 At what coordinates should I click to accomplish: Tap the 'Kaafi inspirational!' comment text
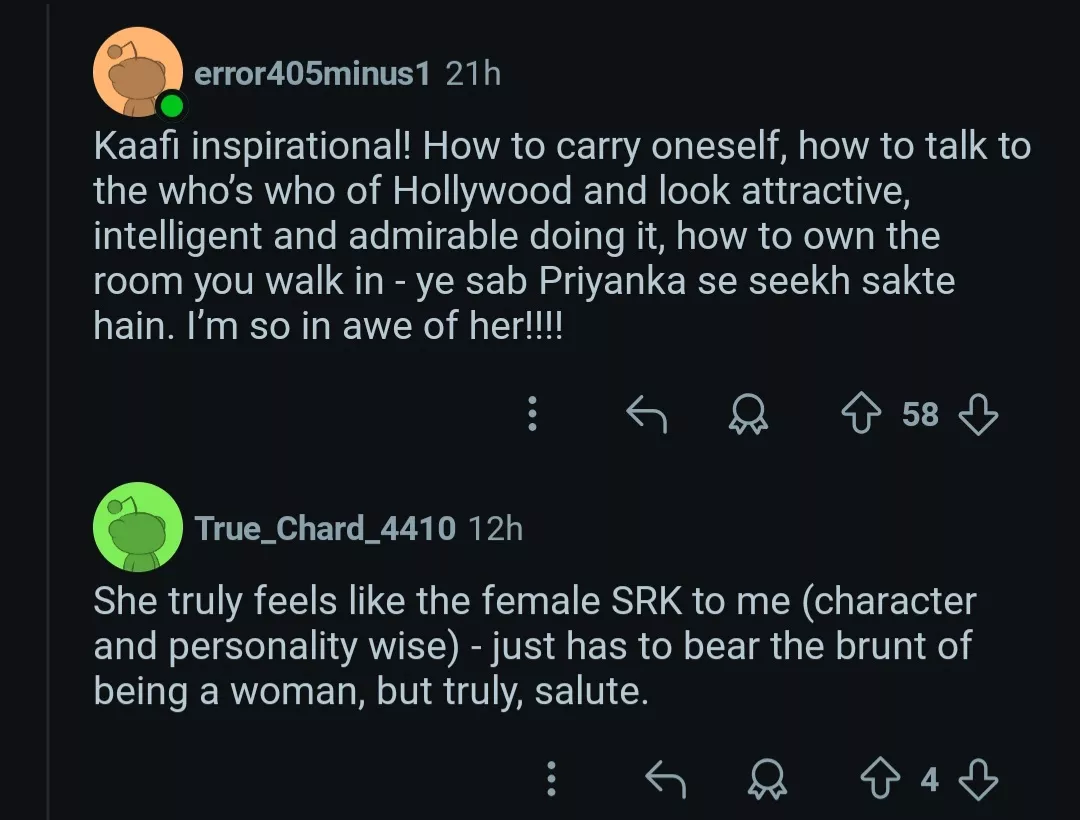[560, 235]
